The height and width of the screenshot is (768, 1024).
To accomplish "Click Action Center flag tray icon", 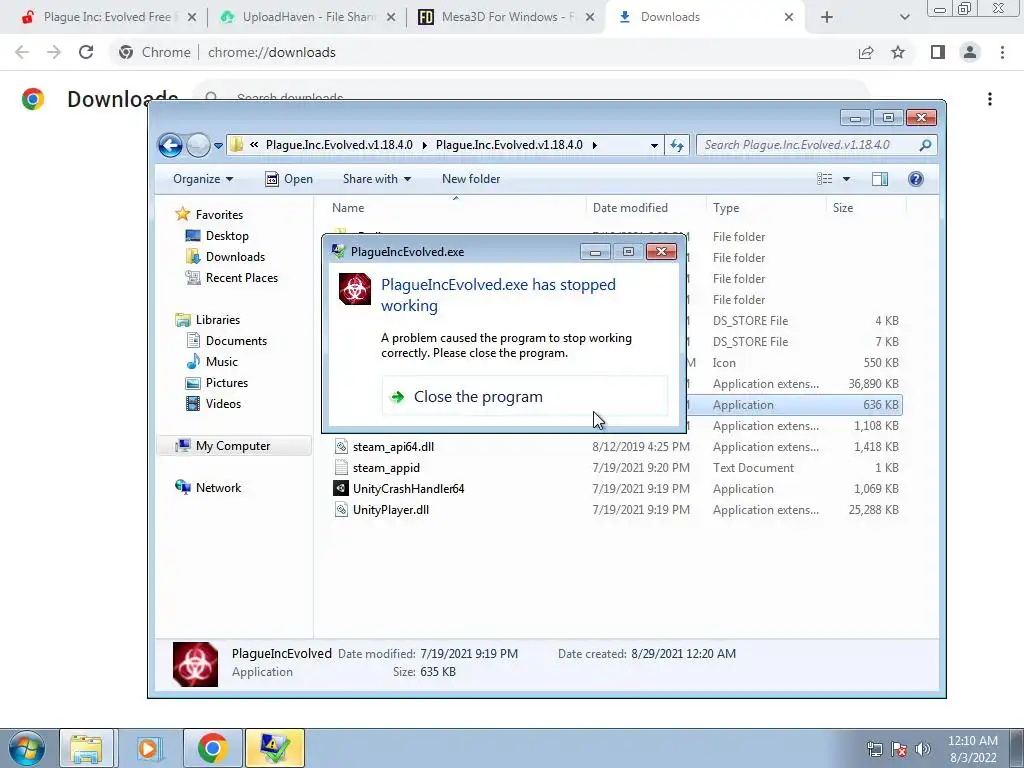I will point(899,749).
